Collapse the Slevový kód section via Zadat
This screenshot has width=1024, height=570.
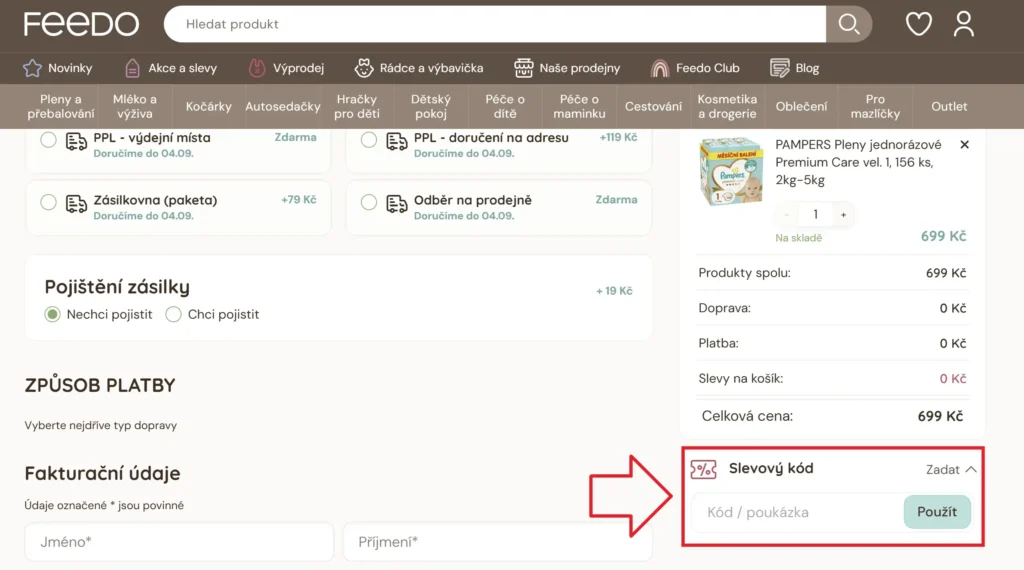tap(951, 469)
